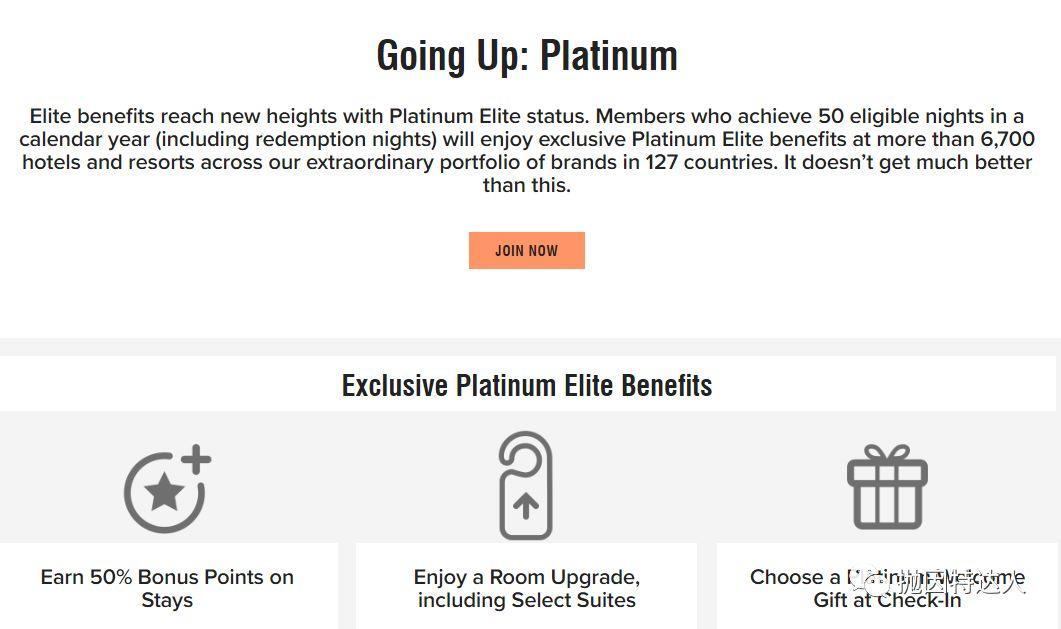Select the door hanger room upgrade icon
The width and height of the screenshot is (1061, 629).
(526, 486)
